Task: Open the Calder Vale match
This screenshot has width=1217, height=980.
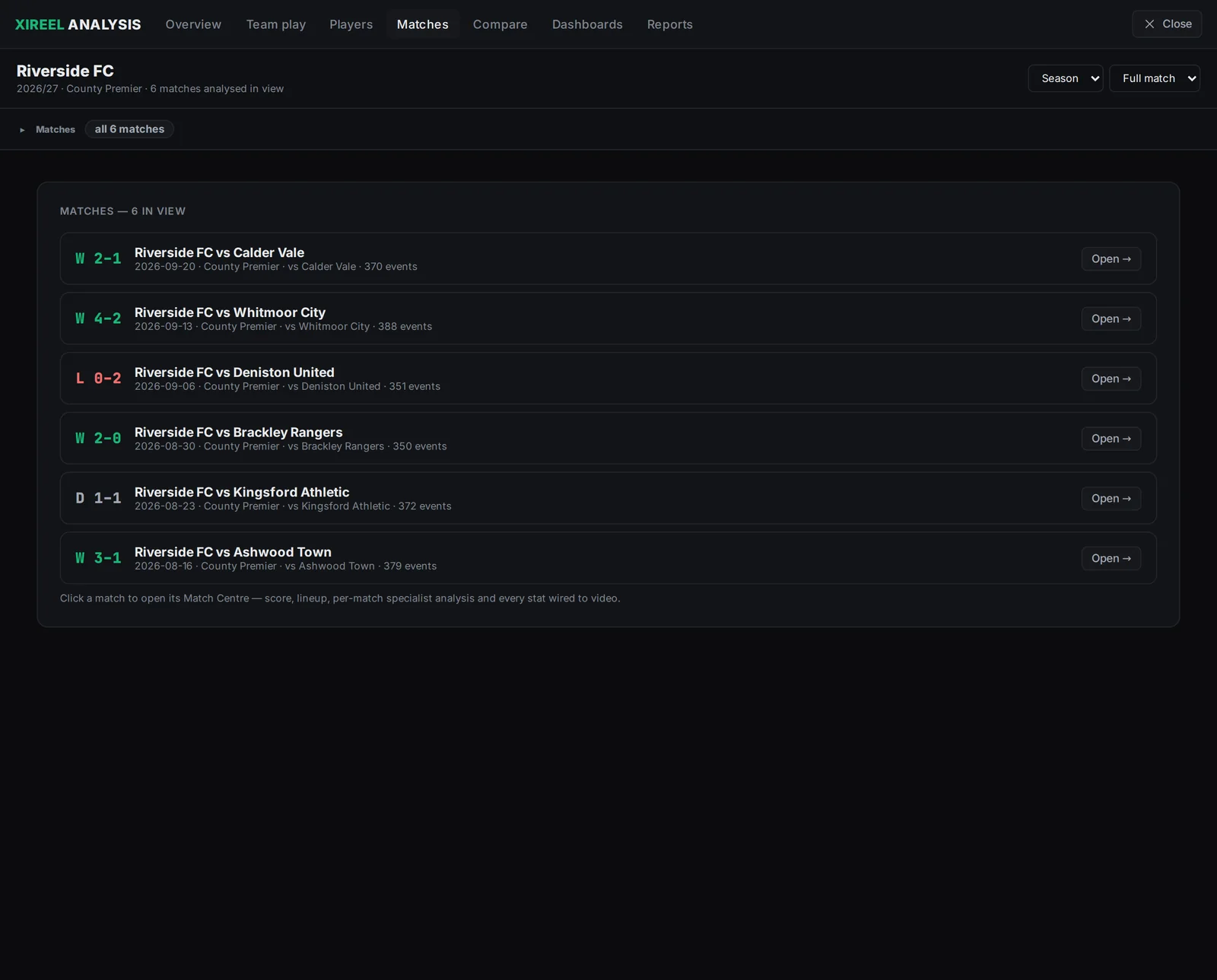Action: coord(1111,259)
